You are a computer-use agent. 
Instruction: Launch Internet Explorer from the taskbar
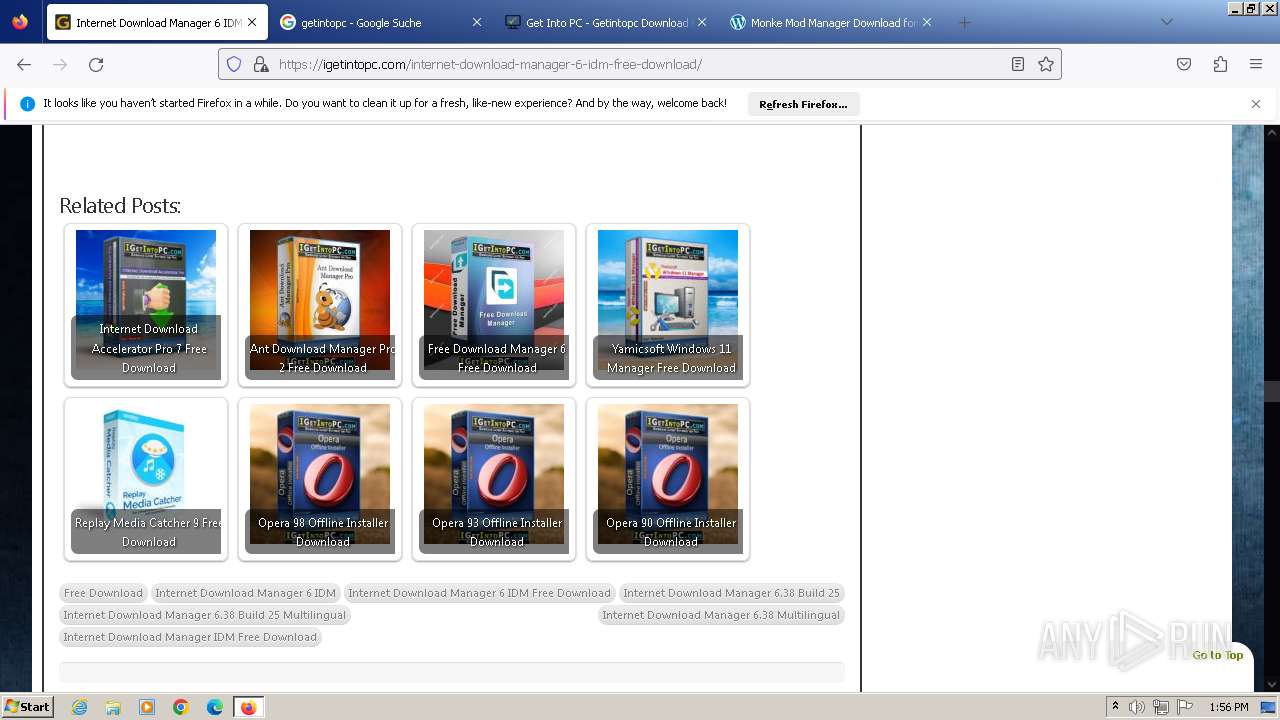click(79, 707)
